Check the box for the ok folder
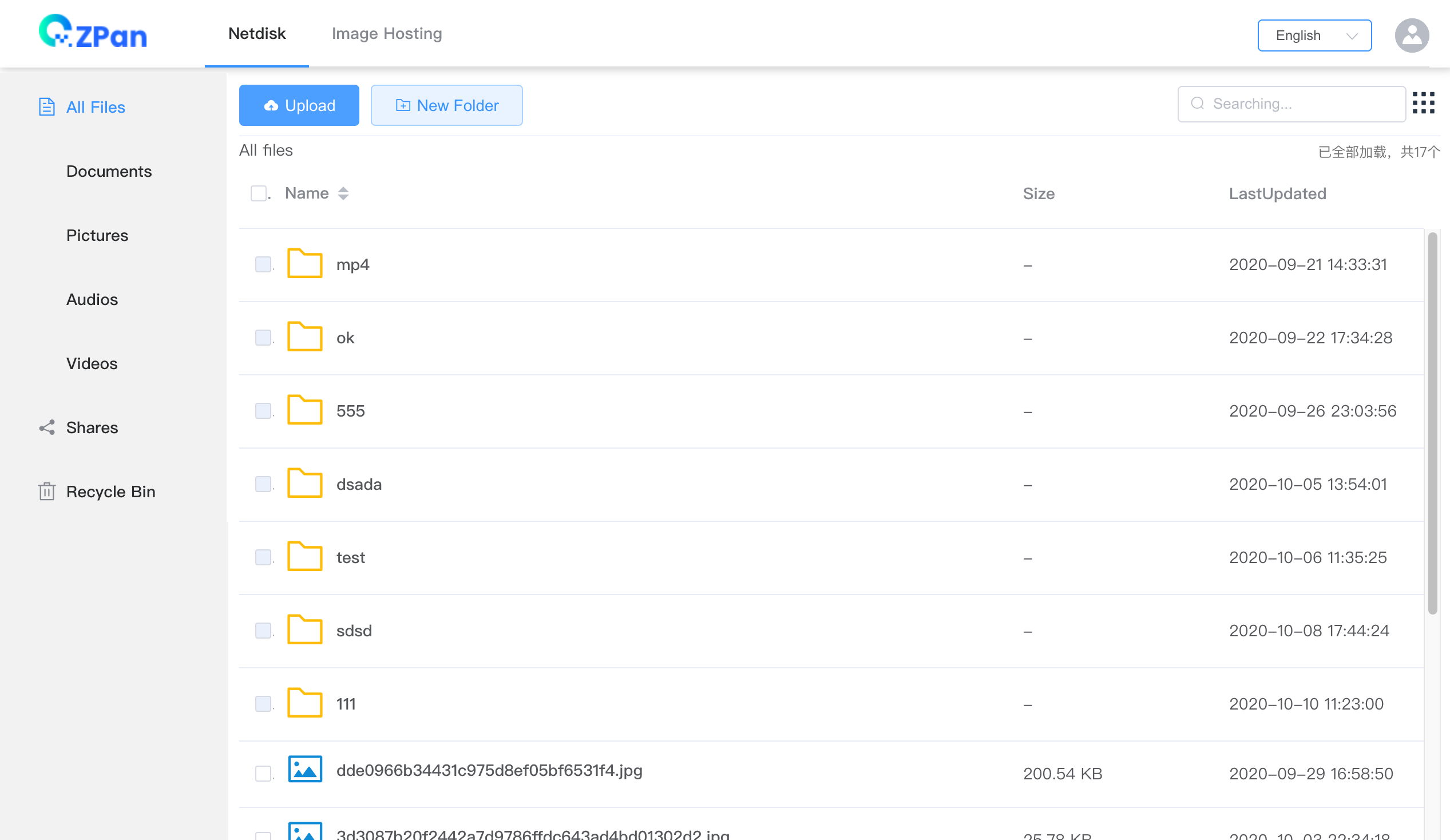 coord(263,337)
